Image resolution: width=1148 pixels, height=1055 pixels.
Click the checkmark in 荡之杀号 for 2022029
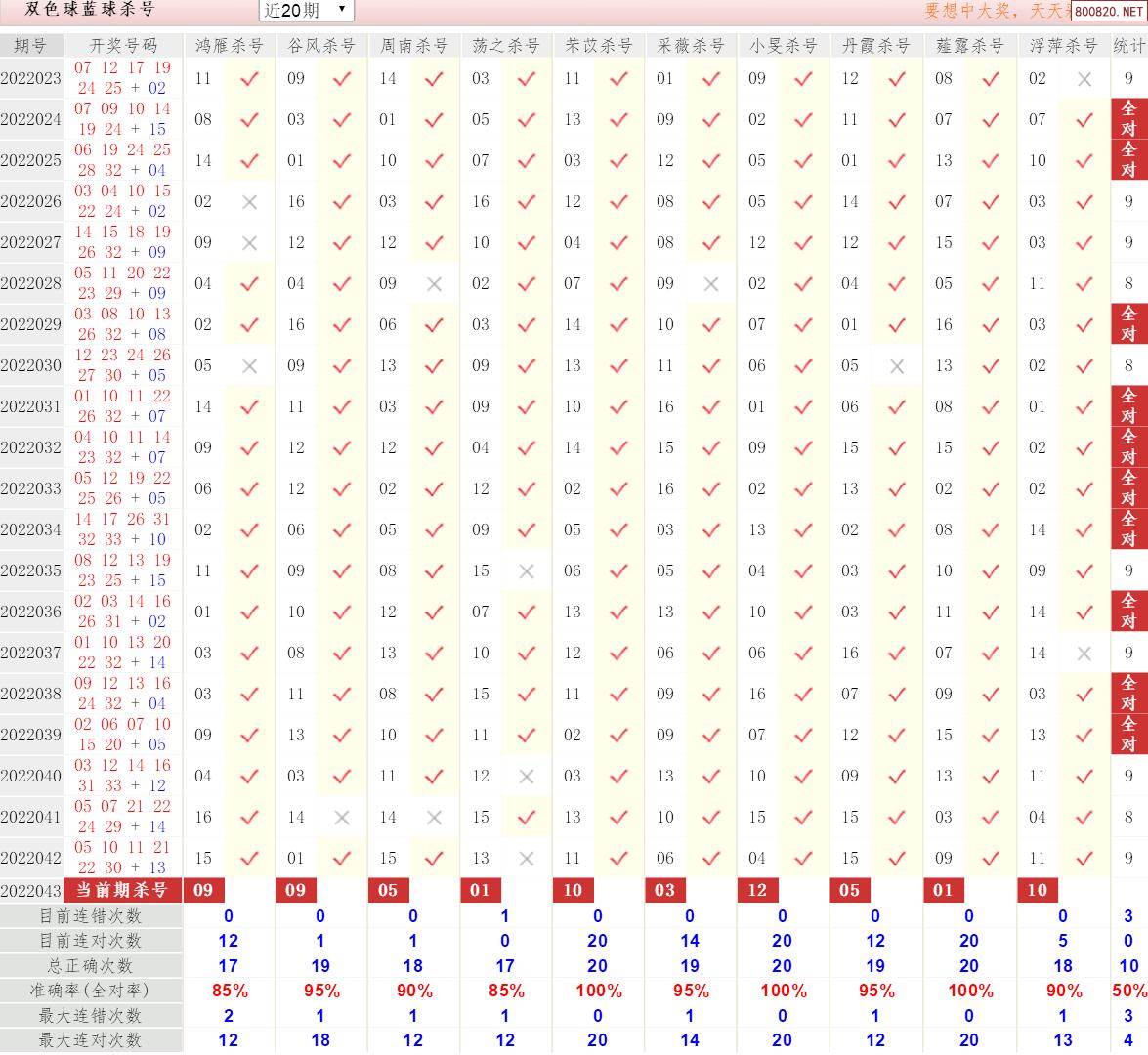coord(527,324)
